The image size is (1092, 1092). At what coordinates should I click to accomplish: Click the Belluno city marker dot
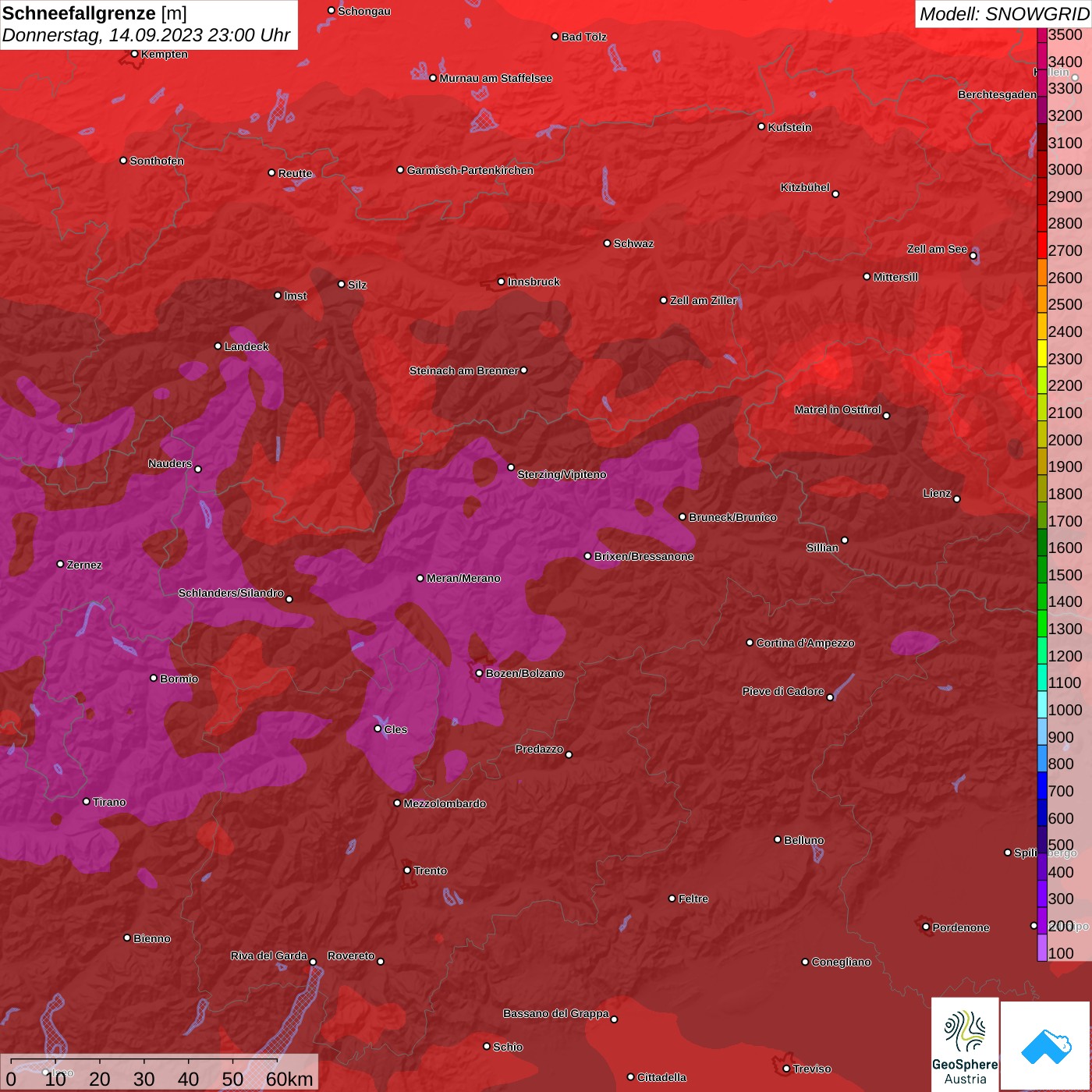click(777, 839)
